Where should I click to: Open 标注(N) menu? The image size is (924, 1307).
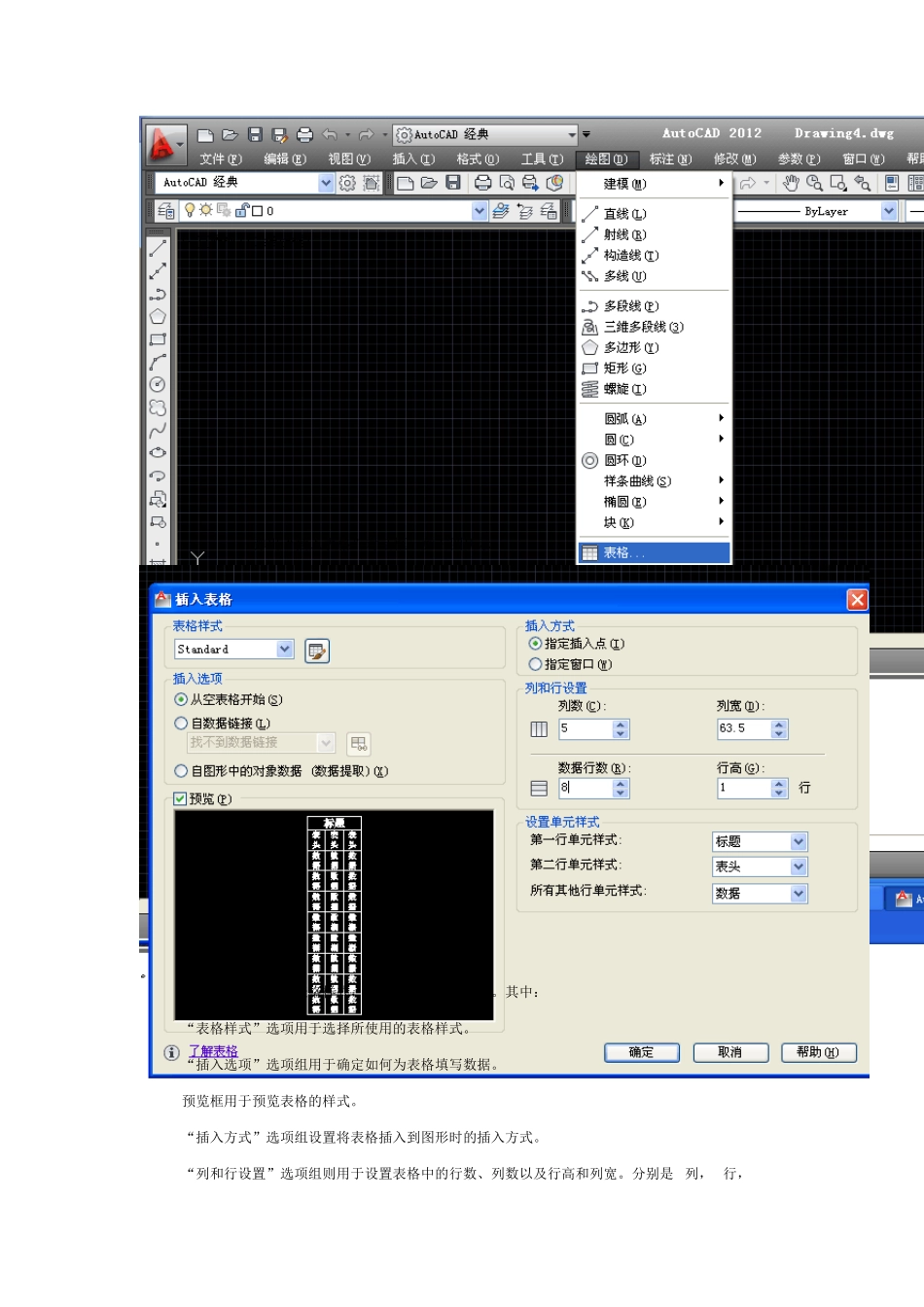coord(671,159)
